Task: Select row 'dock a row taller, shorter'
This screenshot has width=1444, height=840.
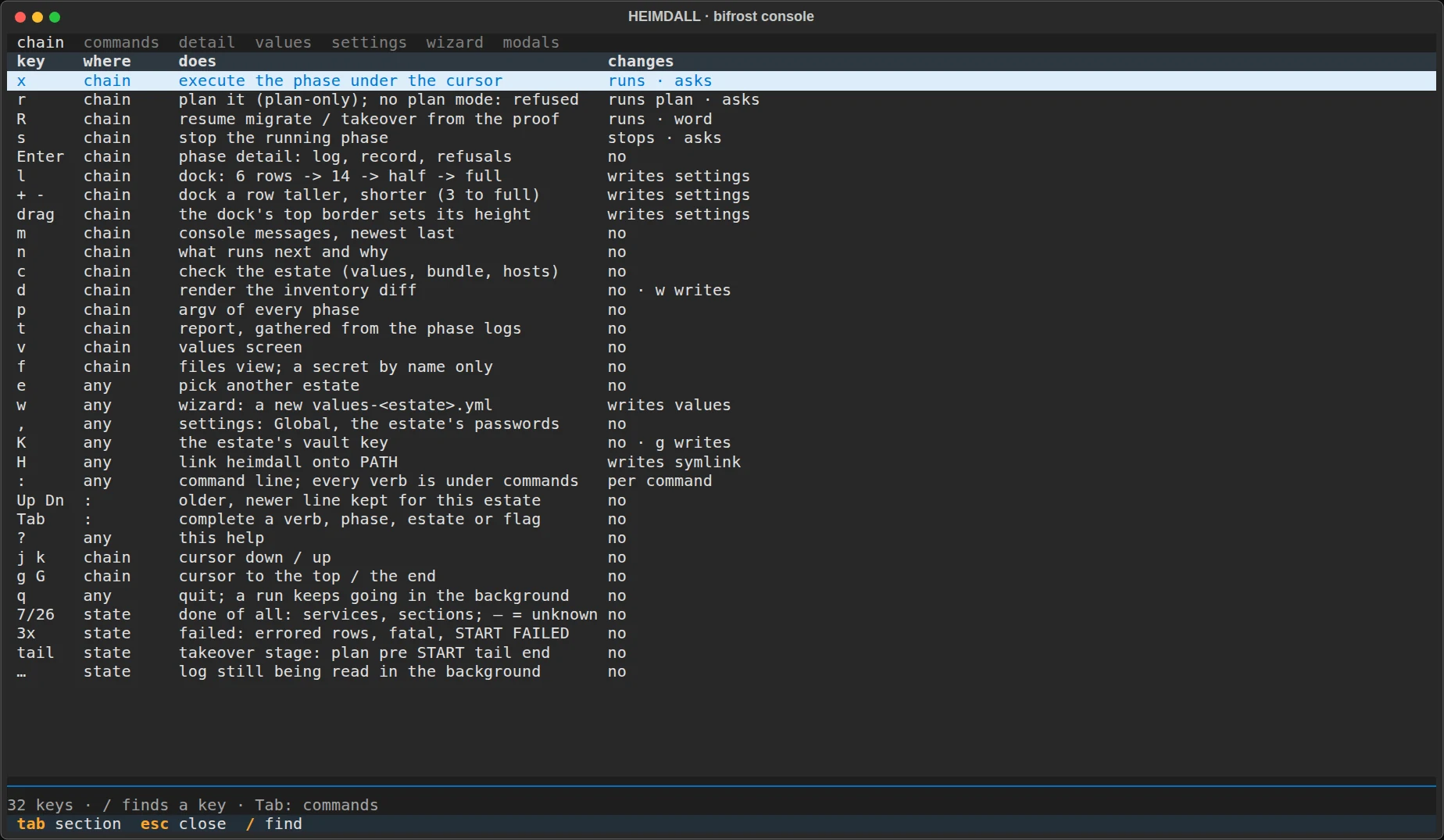Action: [721, 195]
